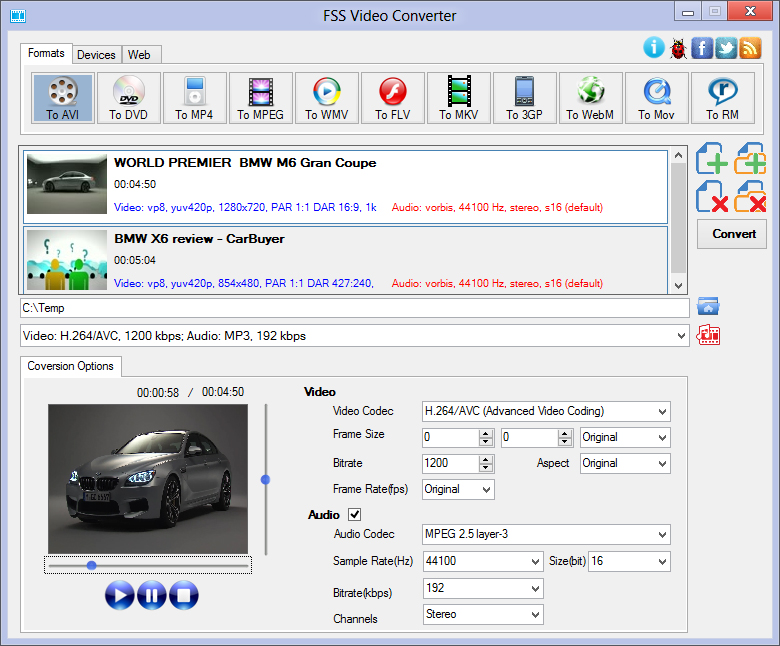Browse output folder with folder icon
780x646 pixels.
click(709, 307)
